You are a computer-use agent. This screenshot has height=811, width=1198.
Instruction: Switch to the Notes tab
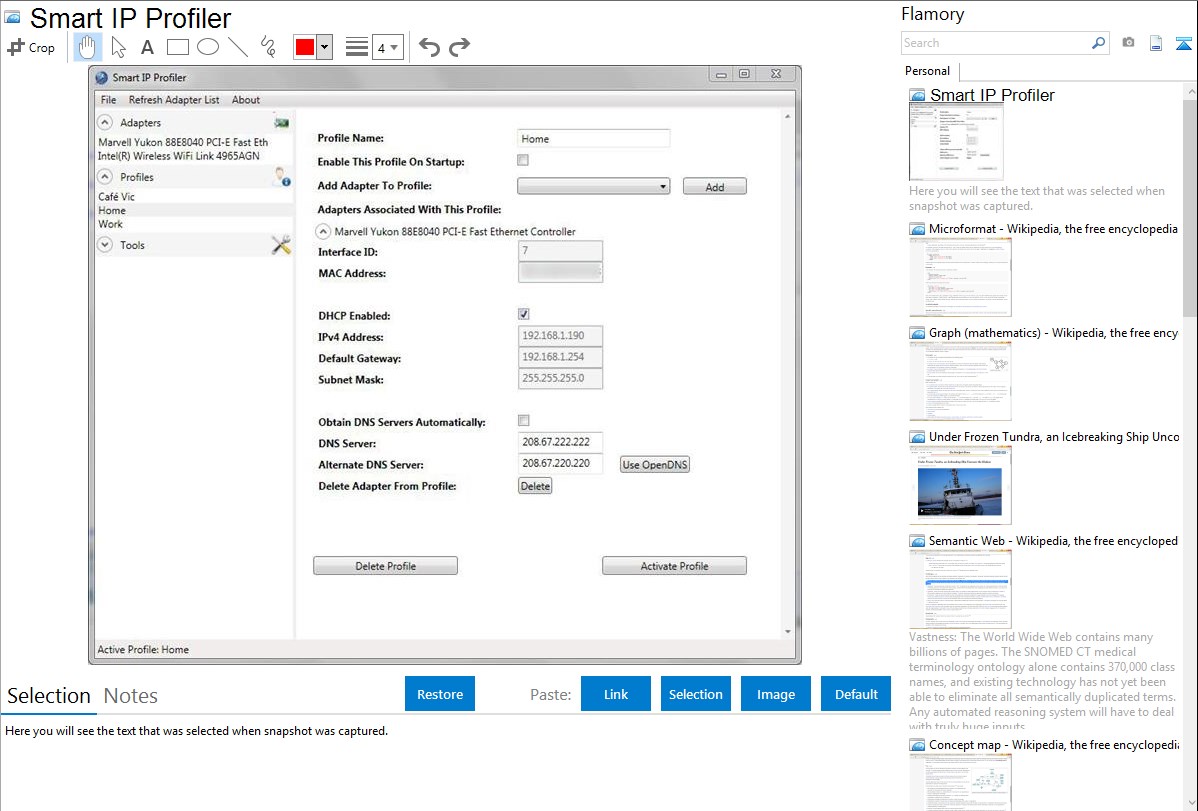[x=130, y=696]
